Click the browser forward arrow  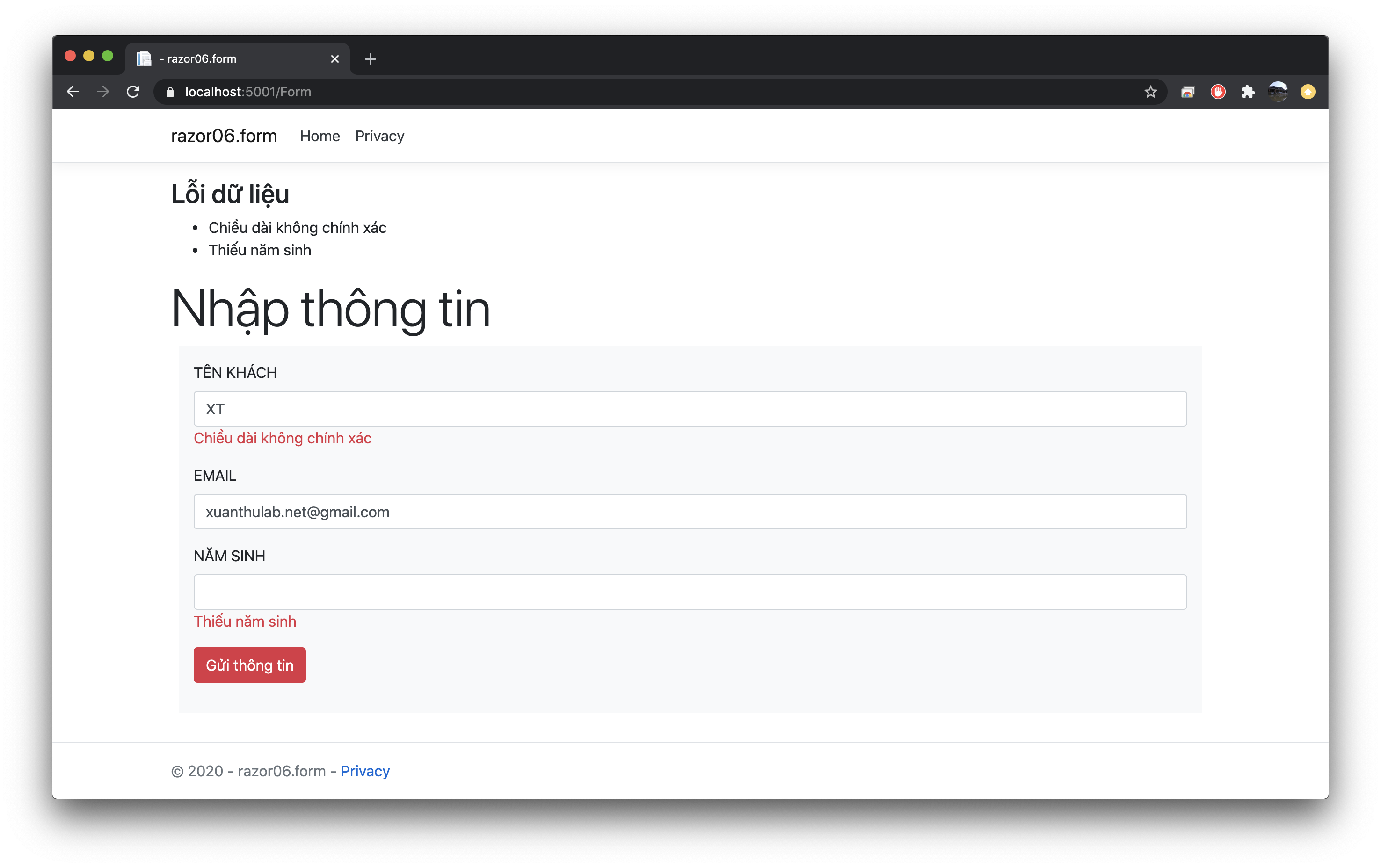[102, 92]
